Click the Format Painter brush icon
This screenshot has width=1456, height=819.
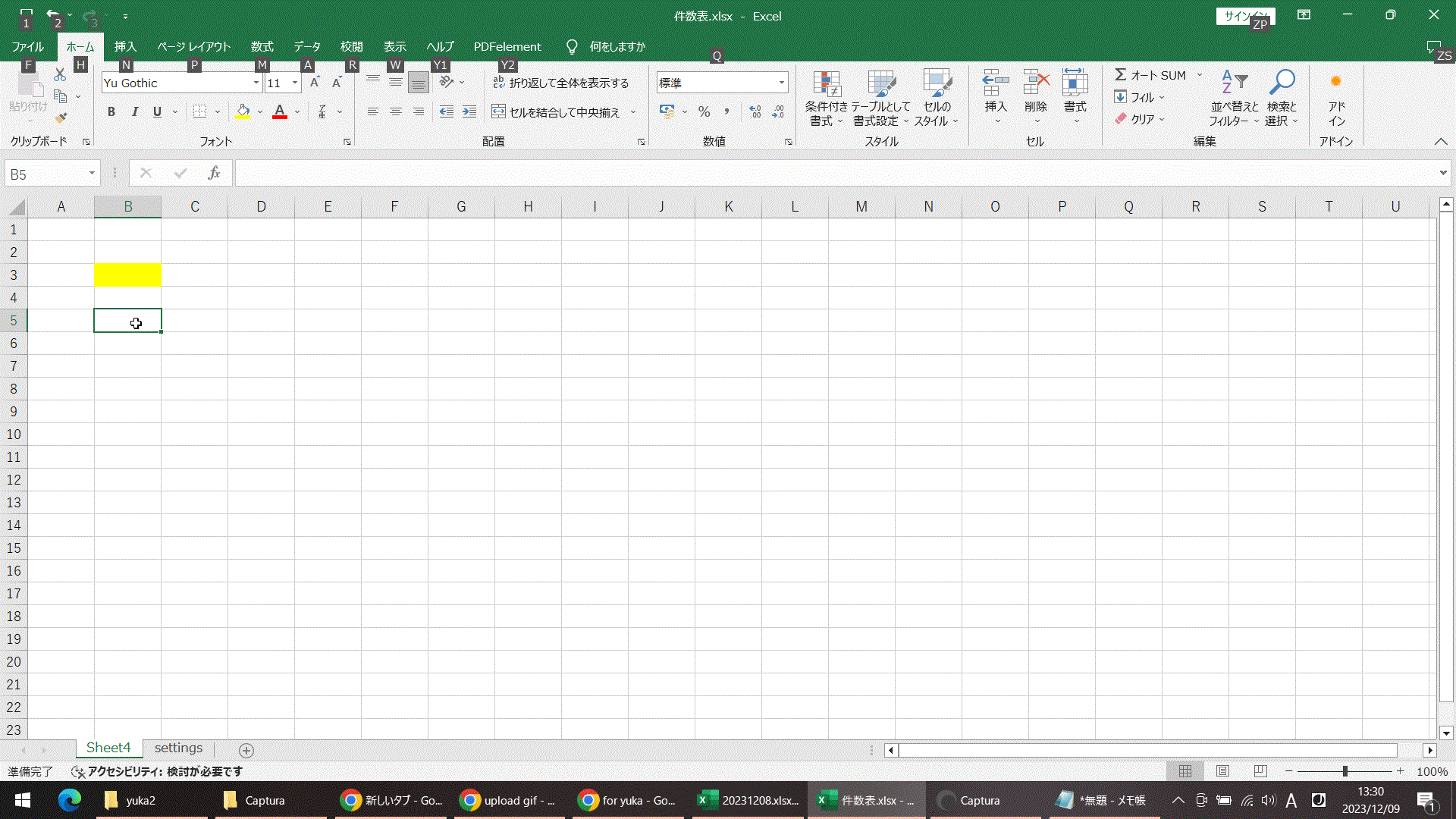click(x=61, y=118)
